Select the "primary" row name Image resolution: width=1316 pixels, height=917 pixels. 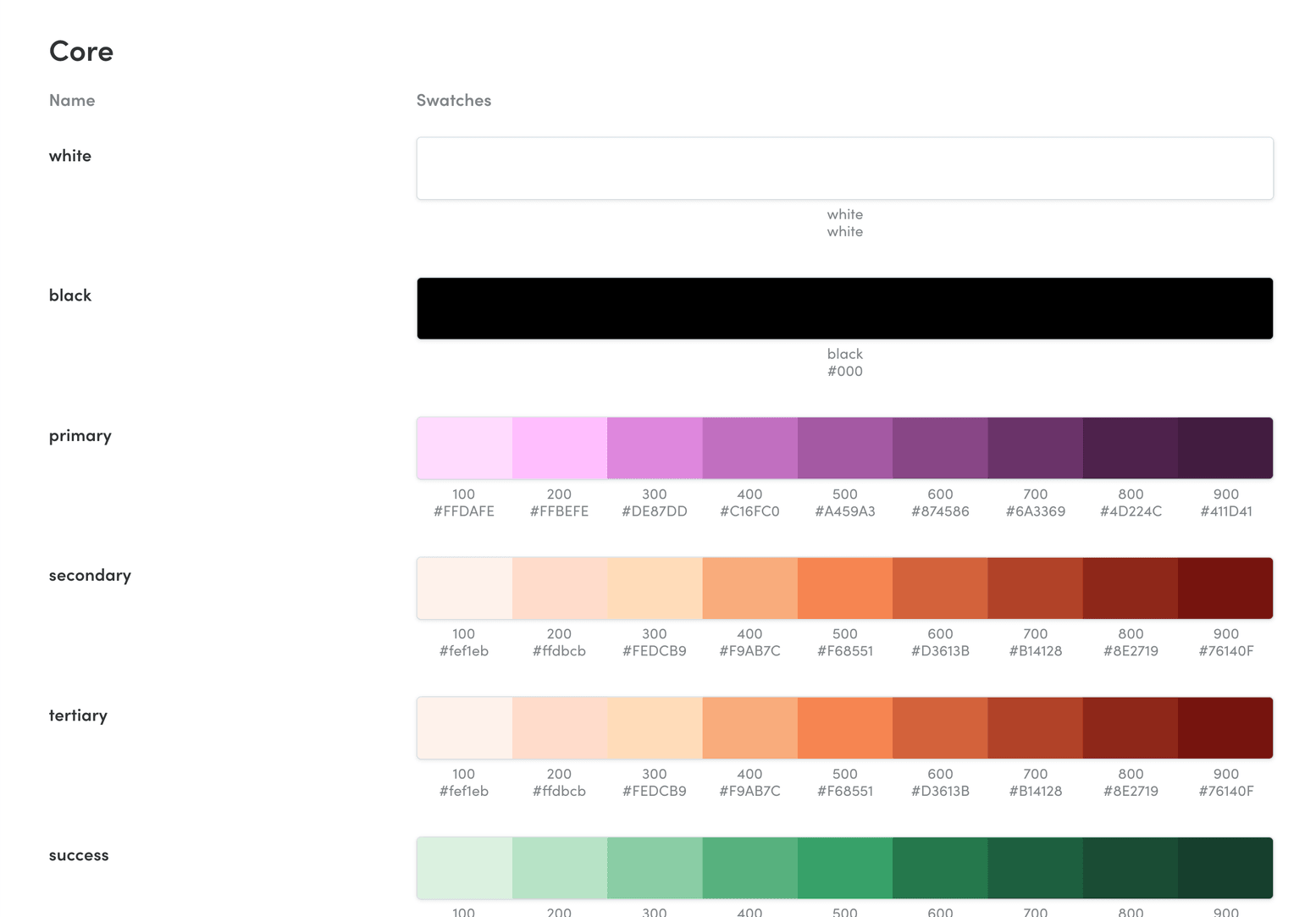pos(80,436)
